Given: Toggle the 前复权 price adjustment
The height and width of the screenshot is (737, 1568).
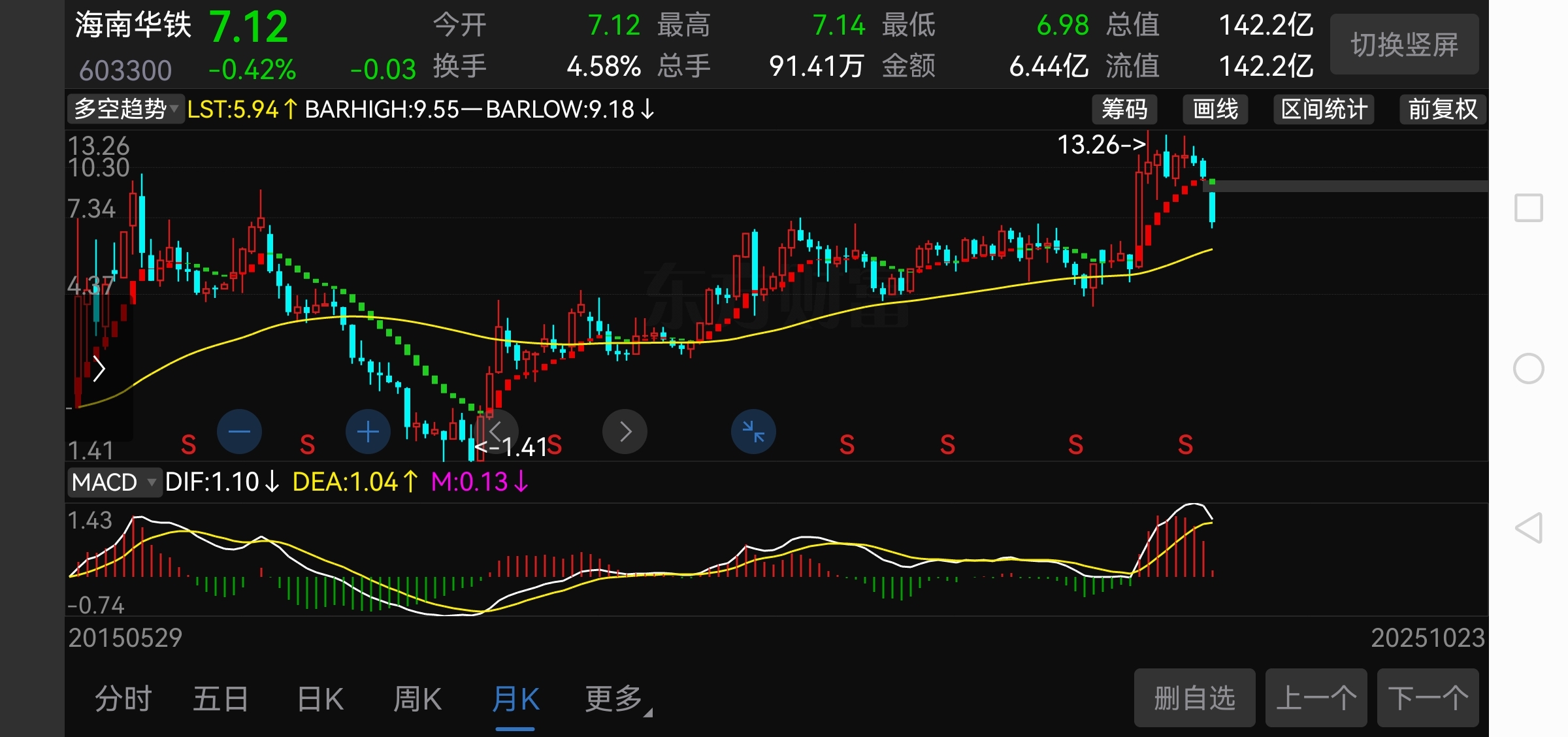Looking at the screenshot, I should (1443, 109).
